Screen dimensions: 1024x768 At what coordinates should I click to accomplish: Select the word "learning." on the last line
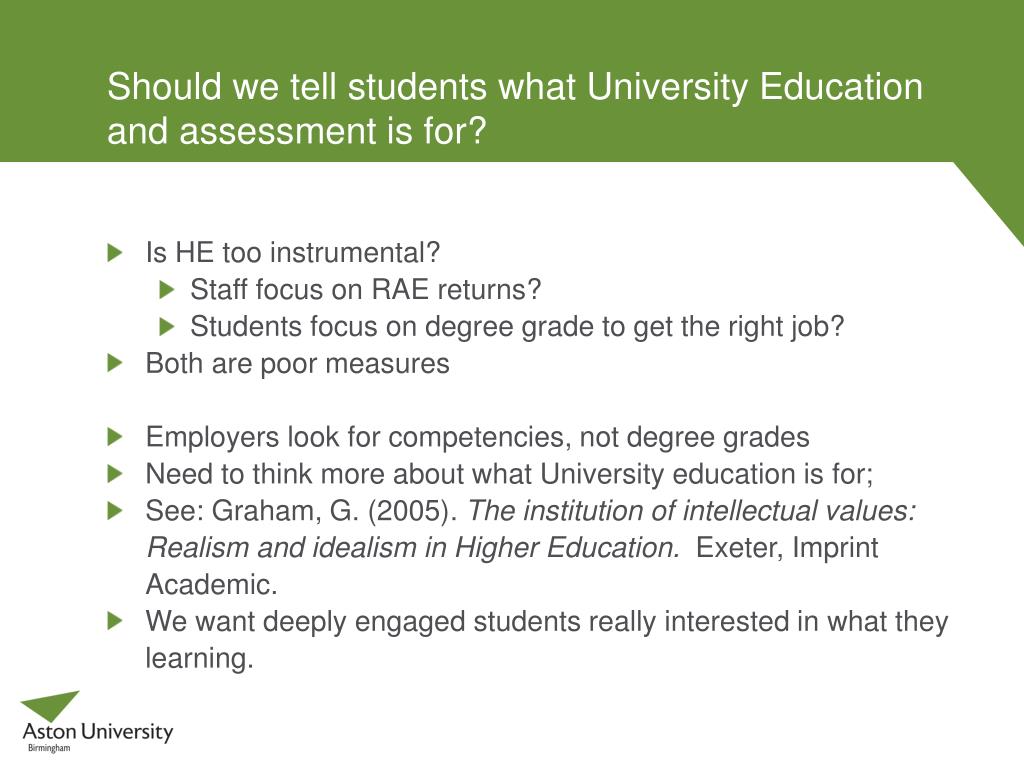click(x=199, y=658)
